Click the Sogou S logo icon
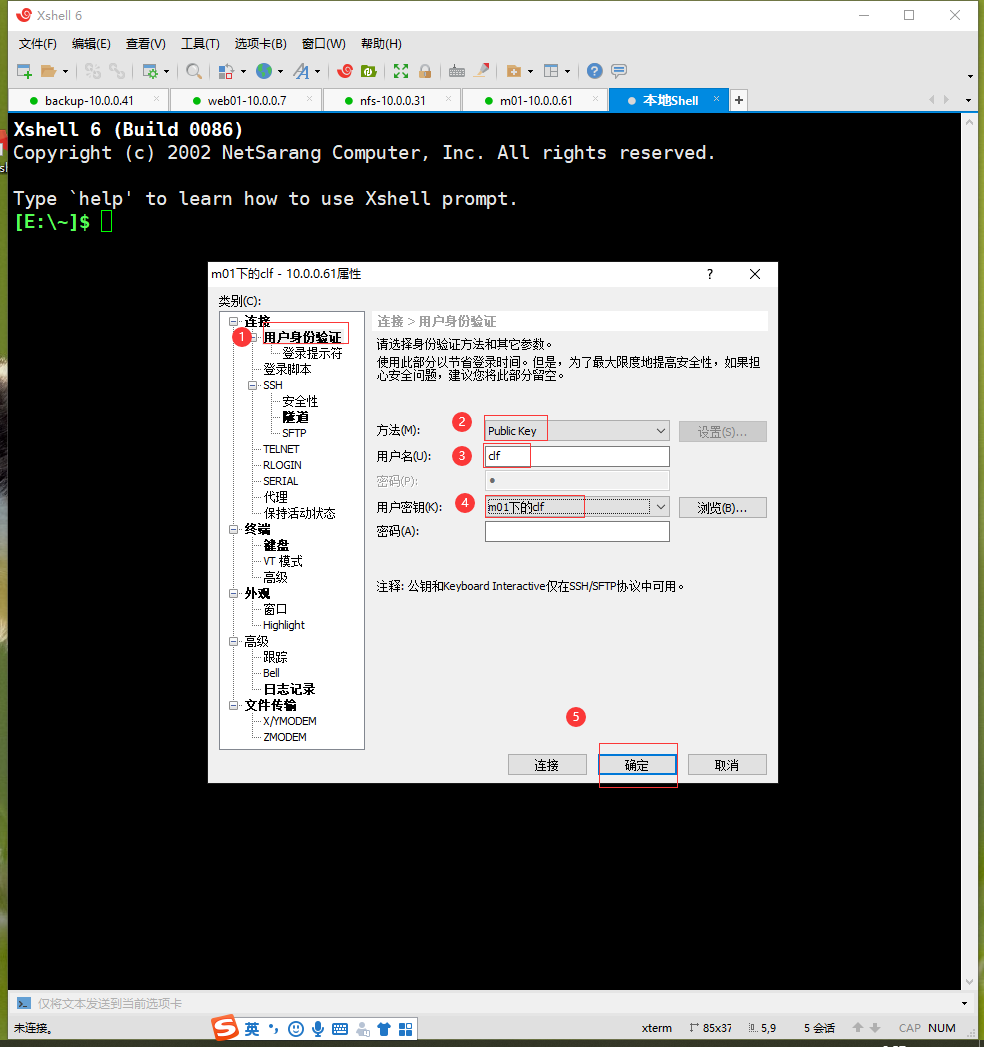Screen dimensions: 984x1047 [225, 1028]
